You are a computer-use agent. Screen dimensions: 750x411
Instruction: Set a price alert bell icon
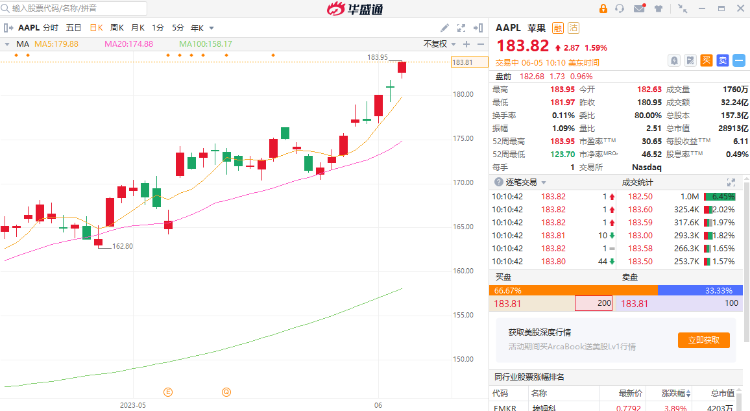674,60
